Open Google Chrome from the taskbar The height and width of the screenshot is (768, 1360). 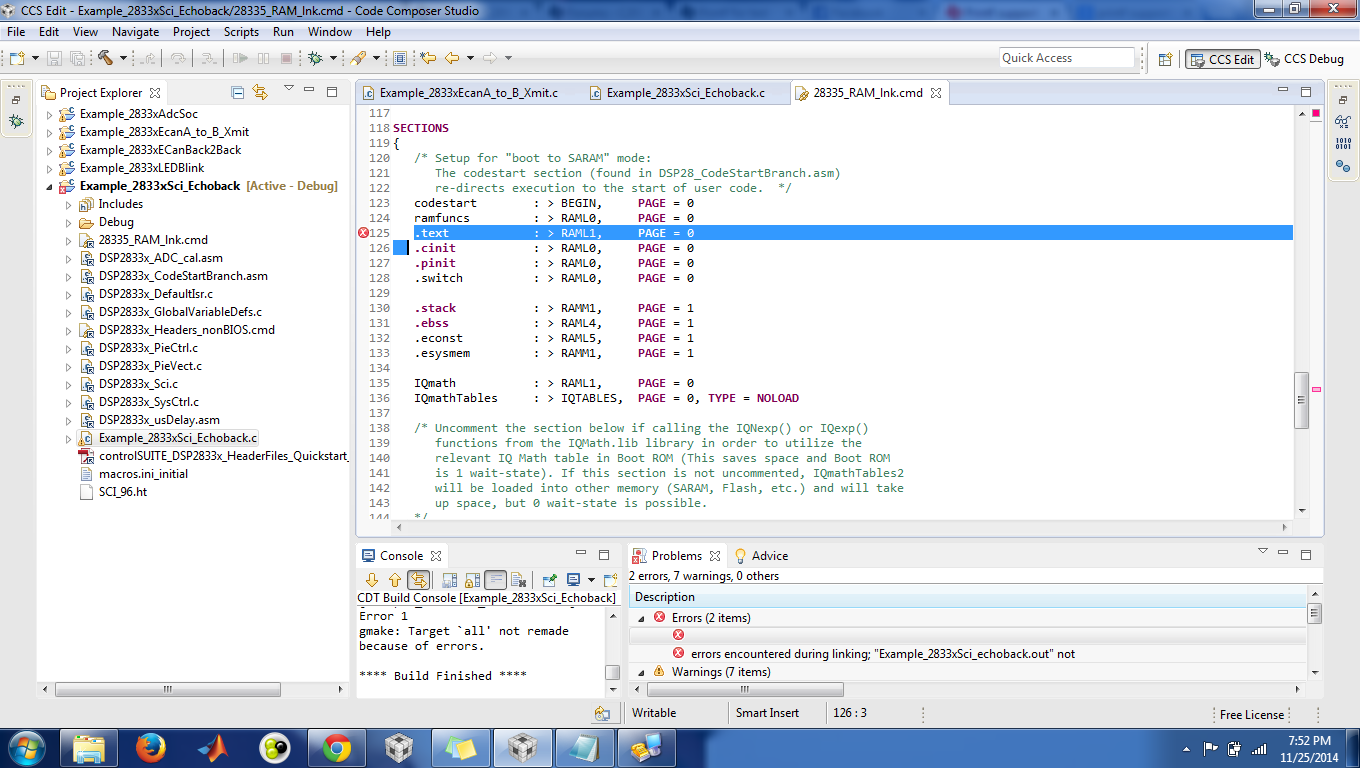pyautogui.click(x=336, y=747)
